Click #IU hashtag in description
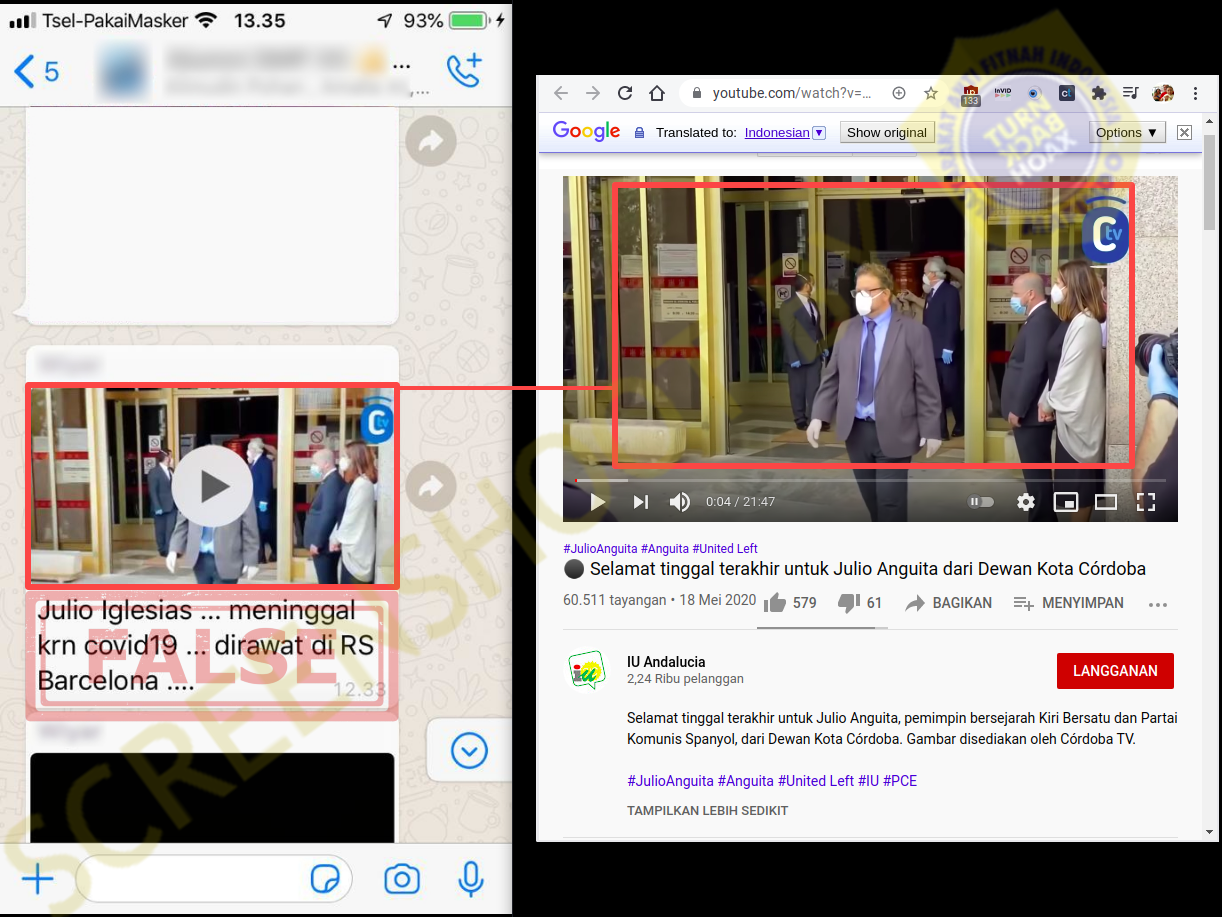This screenshot has width=1222, height=917. pyautogui.click(x=867, y=781)
